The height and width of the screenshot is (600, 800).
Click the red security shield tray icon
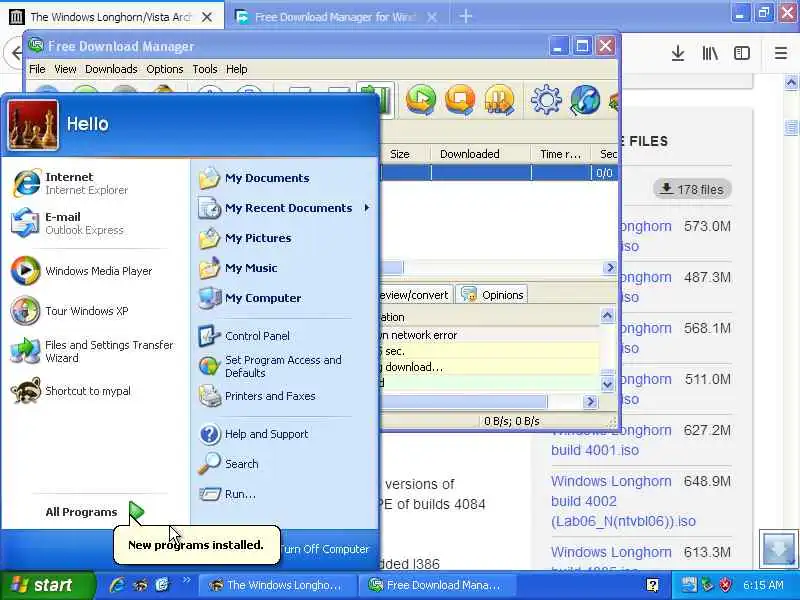(x=725, y=585)
